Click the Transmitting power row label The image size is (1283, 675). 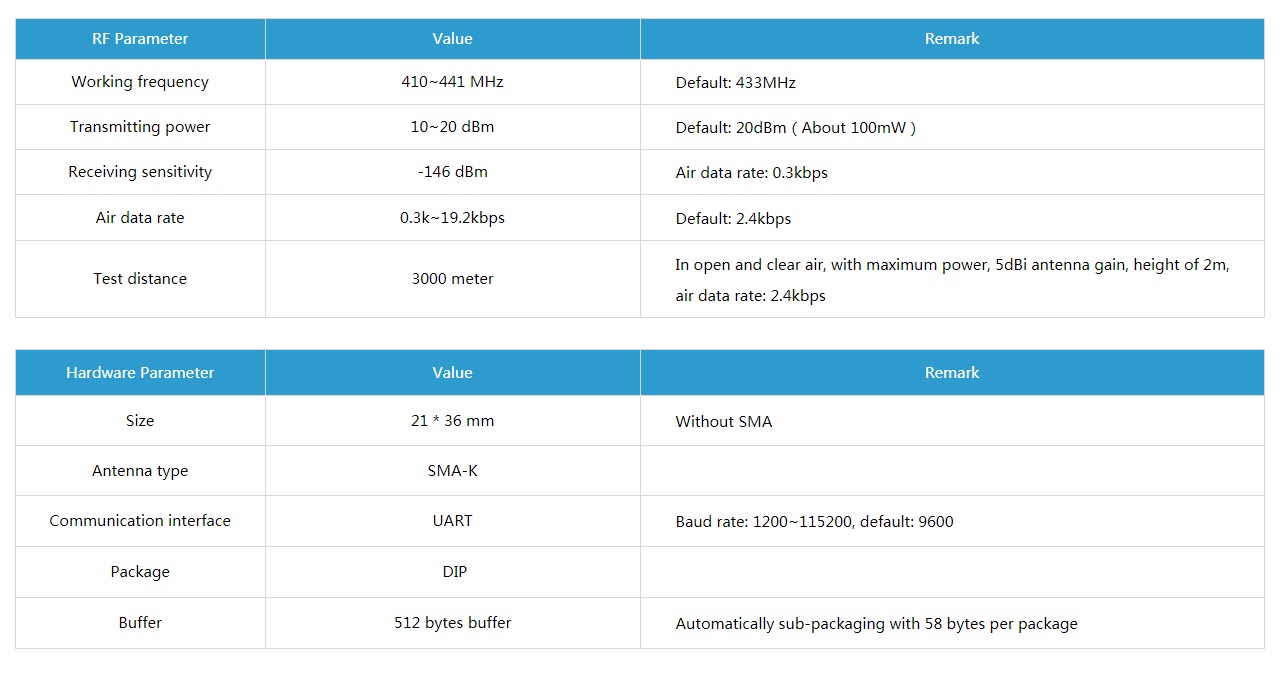point(140,127)
